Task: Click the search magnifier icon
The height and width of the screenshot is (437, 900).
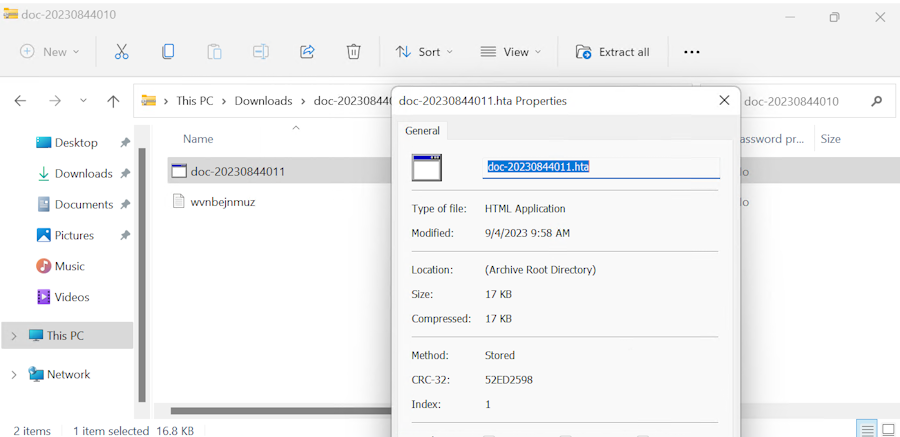Action: tap(877, 101)
